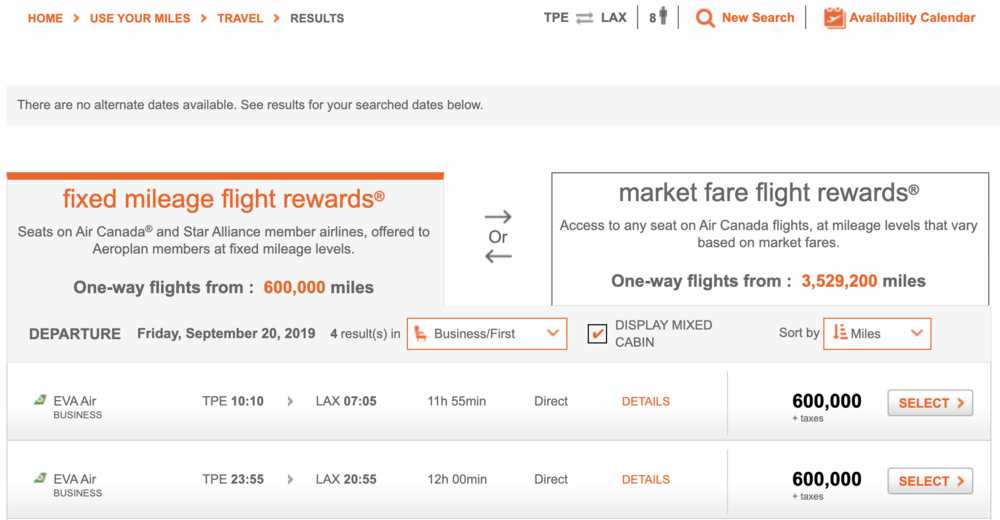Uncheck the Display Mixed Cabin checkbox
Image resolution: width=1000 pixels, height=520 pixels.
tap(597, 333)
